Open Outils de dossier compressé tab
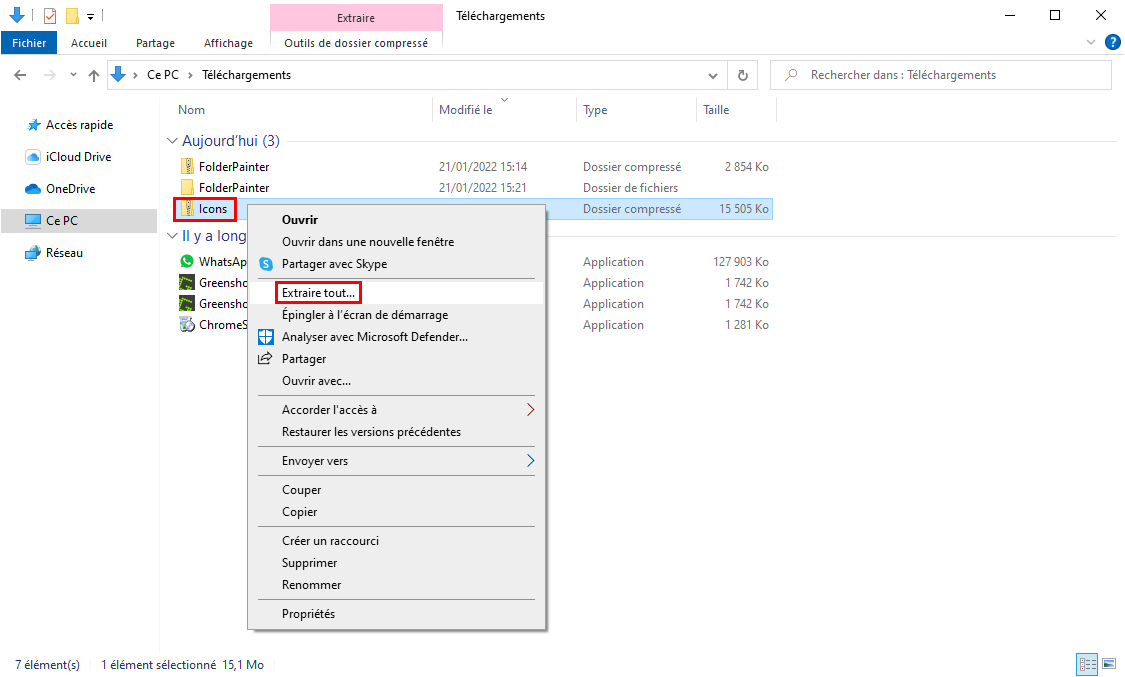Viewport: 1125px width, 677px height. click(356, 43)
